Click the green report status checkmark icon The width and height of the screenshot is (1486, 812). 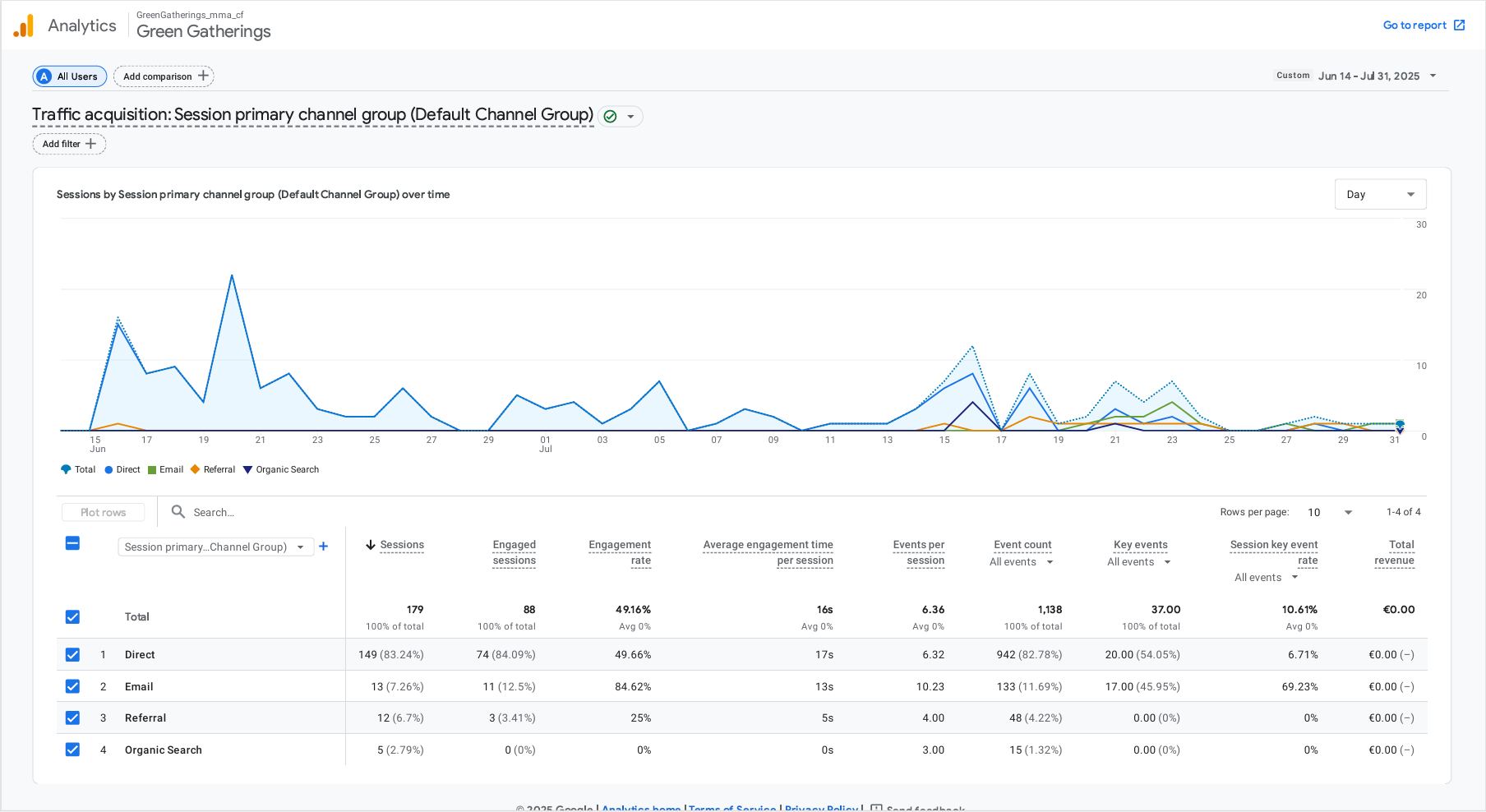(610, 117)
